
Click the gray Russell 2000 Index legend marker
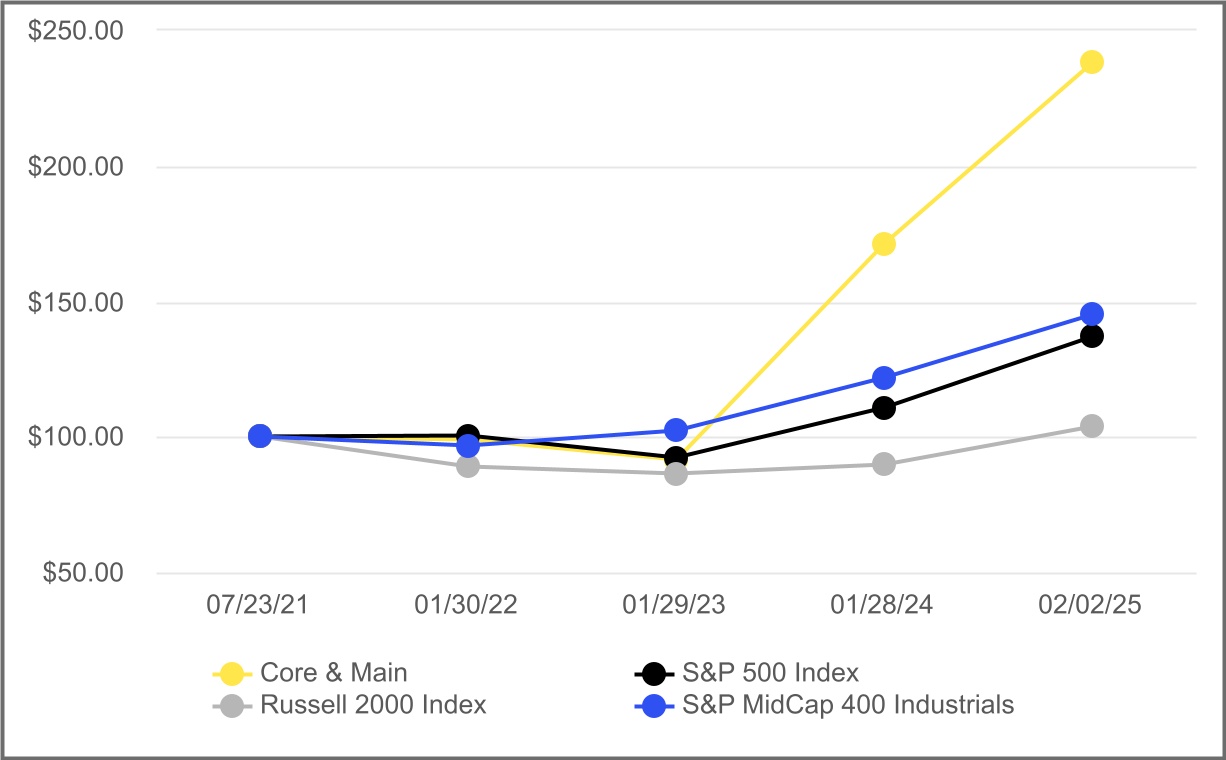pos(232,705)
